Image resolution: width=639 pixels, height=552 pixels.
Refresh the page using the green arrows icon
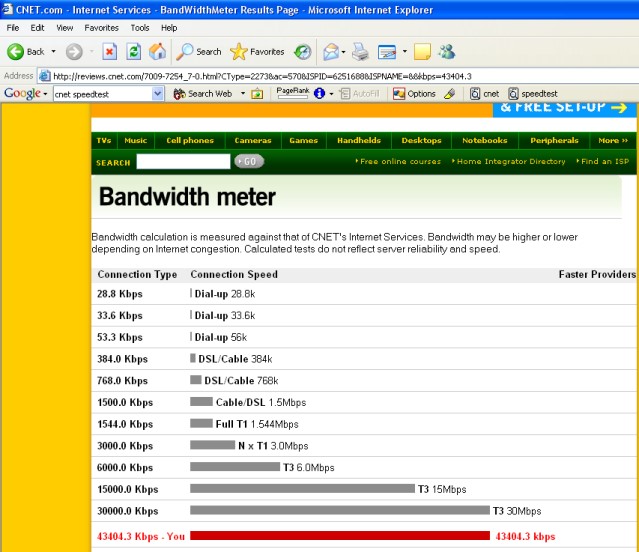[x=133, y=52]
